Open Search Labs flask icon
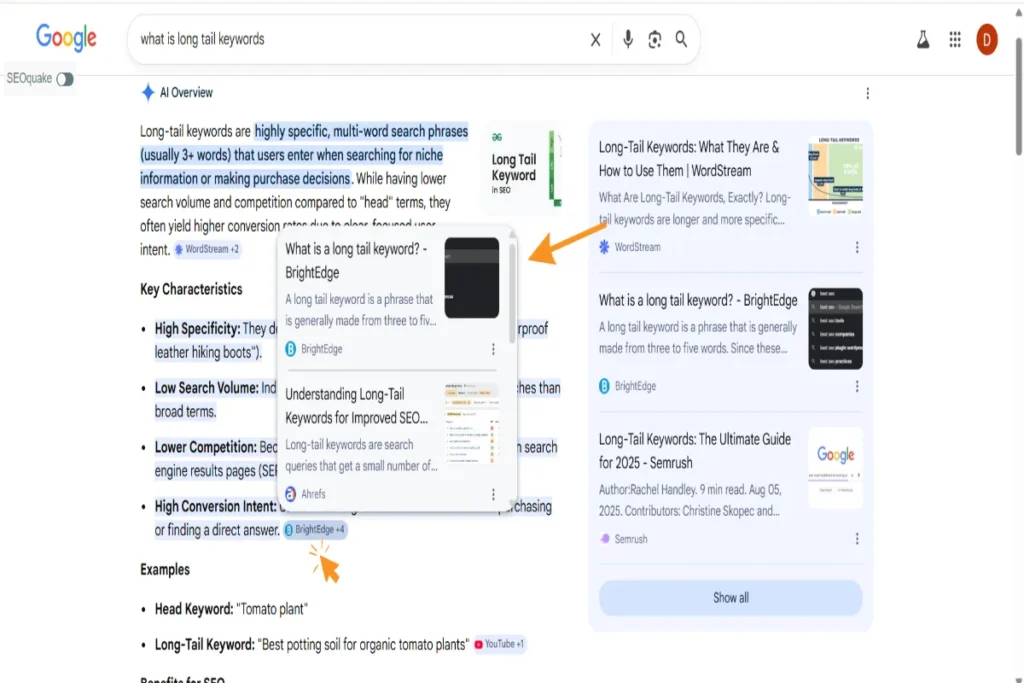Screen dimensions: 1024x683 pos(923,40)
